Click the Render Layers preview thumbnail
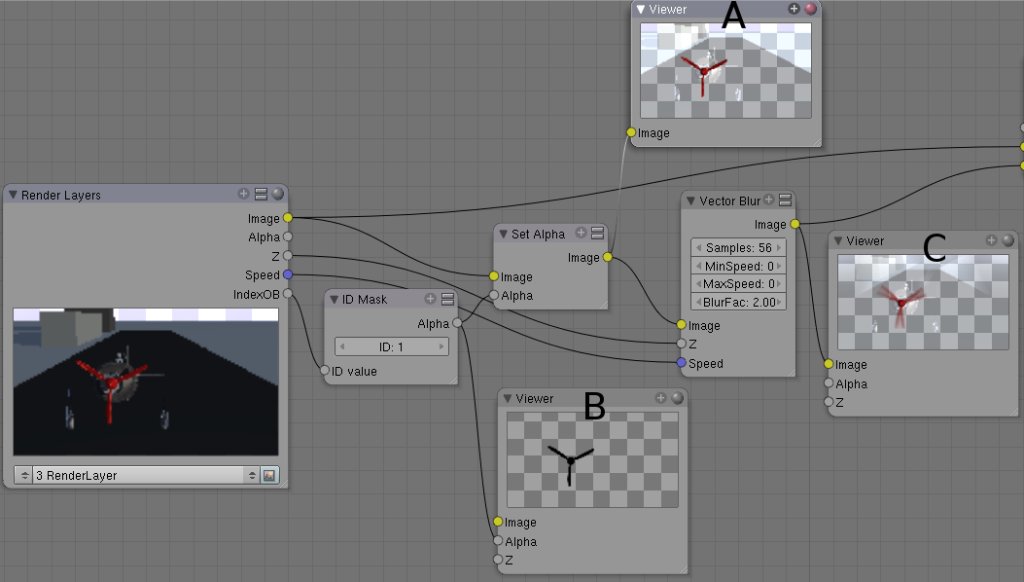 pos(146,381)
